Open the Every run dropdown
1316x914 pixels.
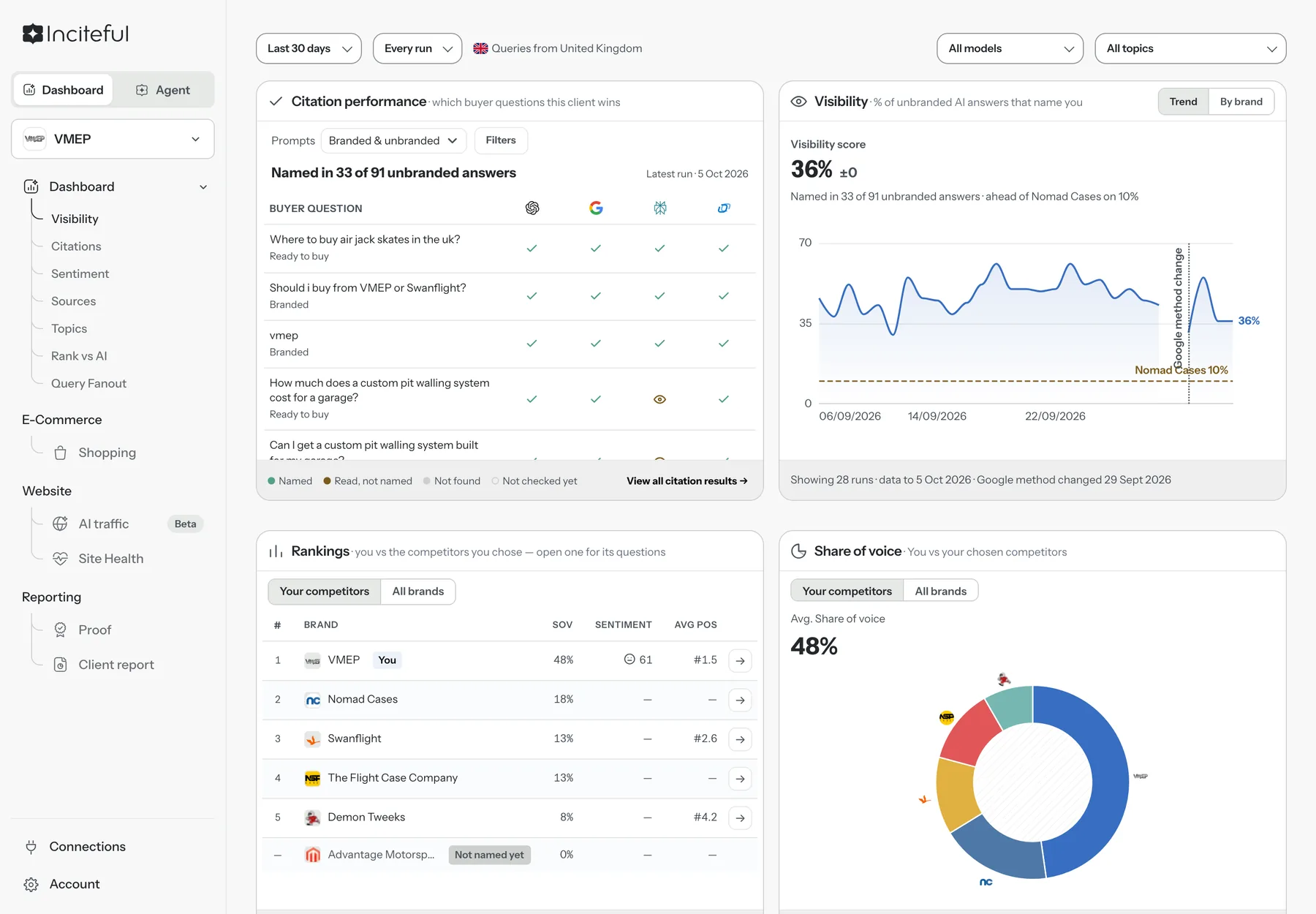(417, 48)
